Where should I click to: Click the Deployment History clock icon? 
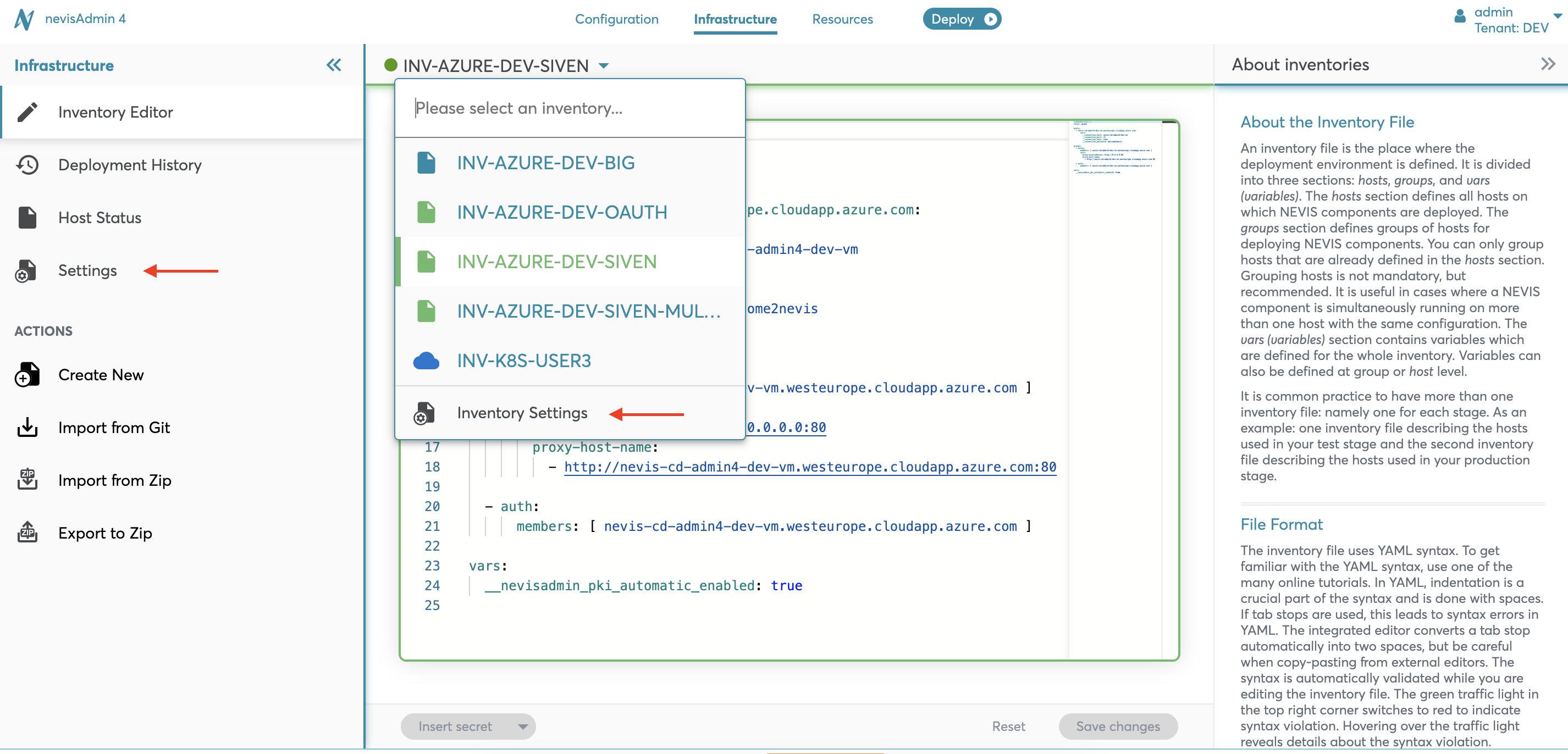[27, 165]
